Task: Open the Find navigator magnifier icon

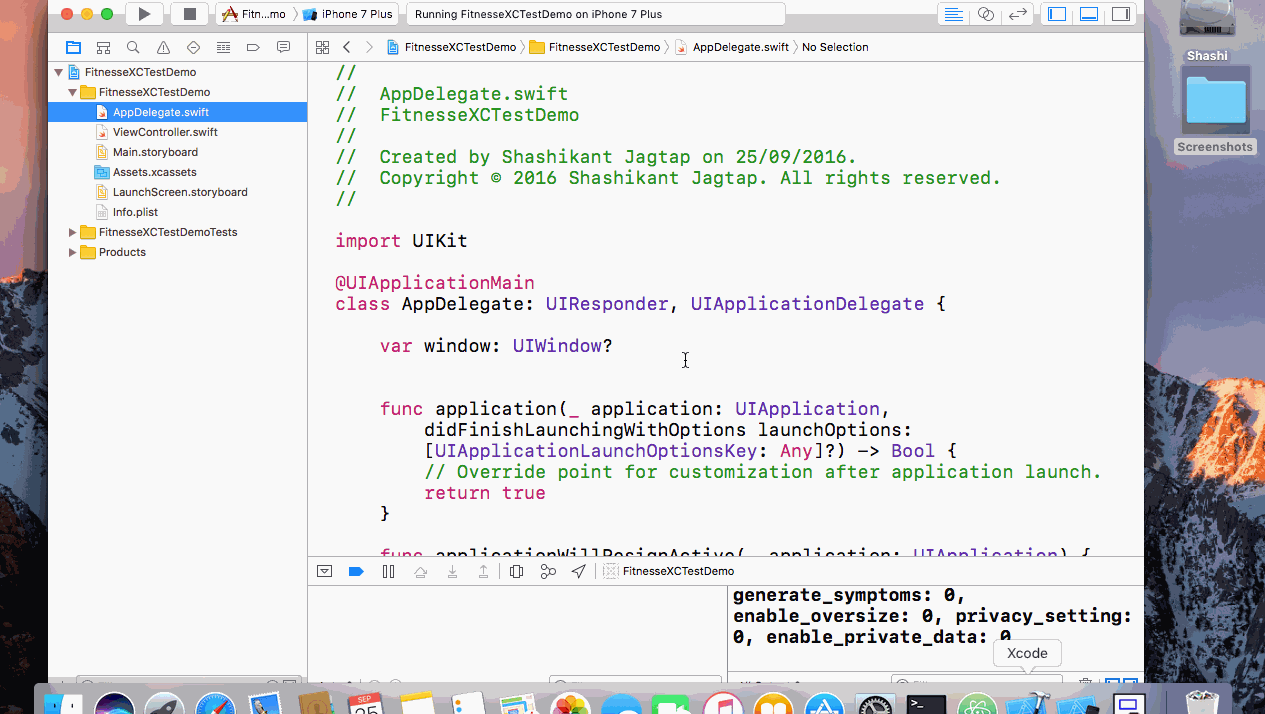Action: point(133,47)
